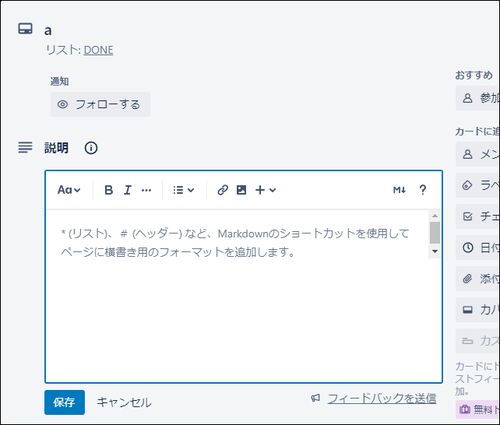Click scrollbar down arrow in editor
The height and width of the screenshot is (425, 500).
tap(435, 251)
